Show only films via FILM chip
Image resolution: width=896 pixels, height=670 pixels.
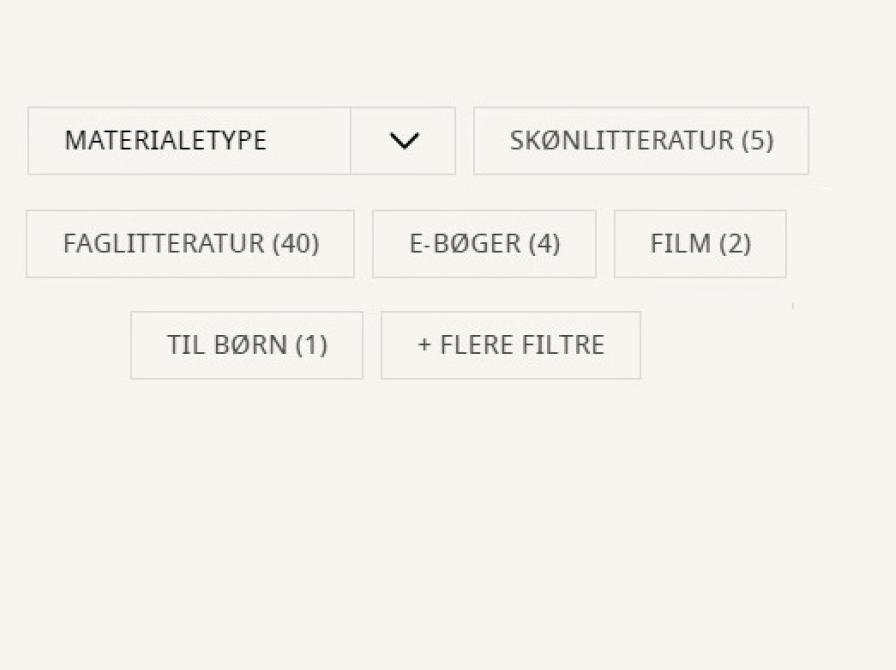tap(700, 244)
